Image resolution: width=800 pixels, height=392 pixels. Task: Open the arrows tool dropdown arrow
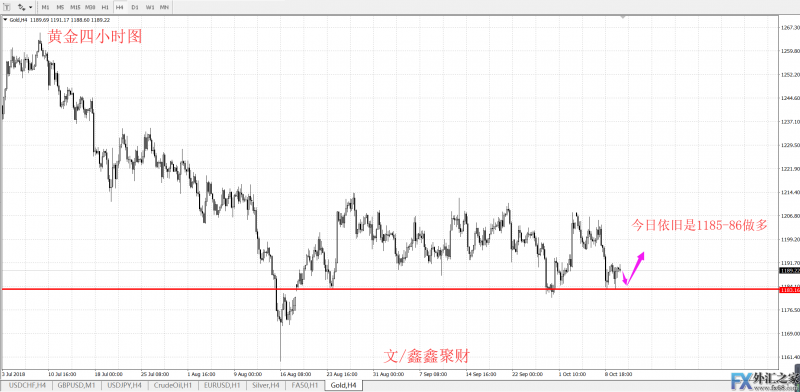coord(31,7)
